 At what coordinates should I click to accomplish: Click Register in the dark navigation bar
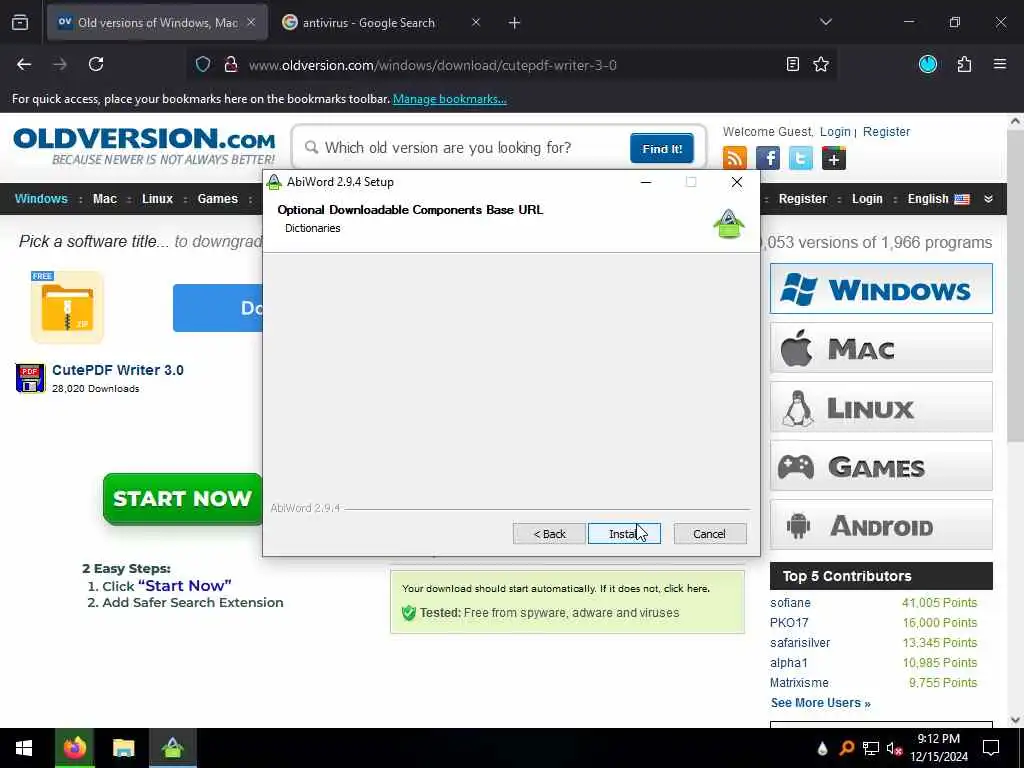click(x=803, y=199)
